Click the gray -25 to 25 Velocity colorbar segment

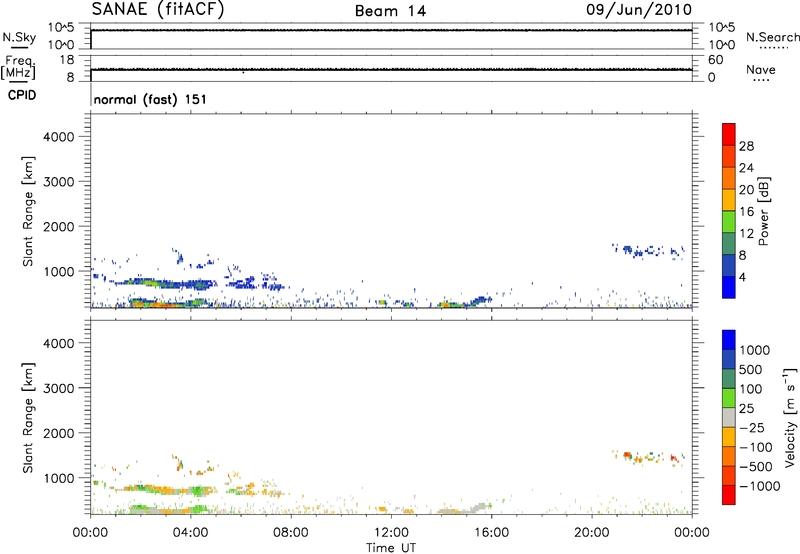pos(729,417)
